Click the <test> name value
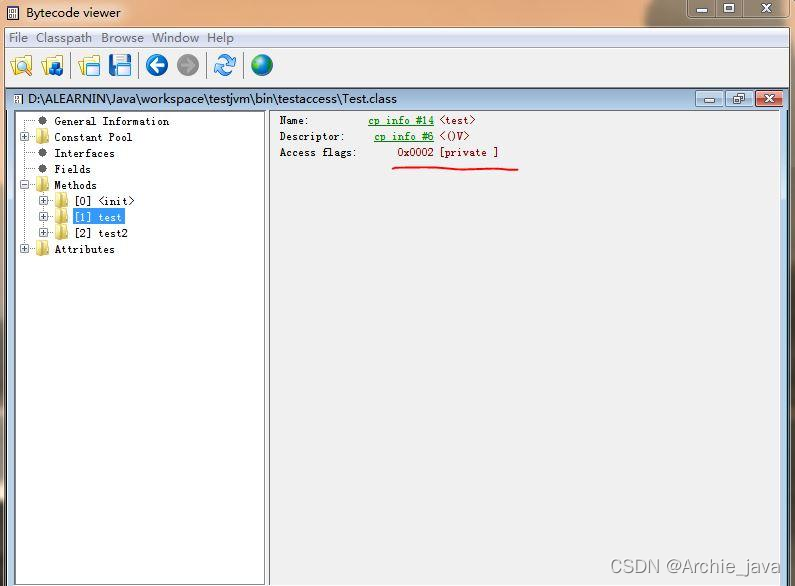Image resolution: width=795 pixels, height=586 pixels. (457, 120)
